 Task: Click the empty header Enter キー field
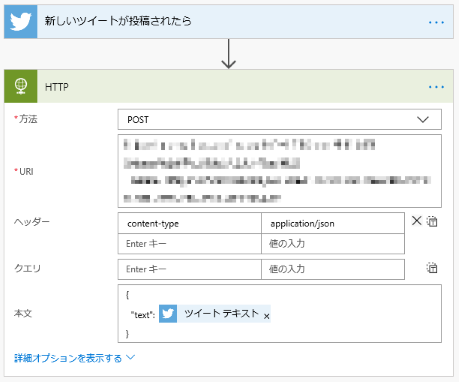click(x=190, y=244)
